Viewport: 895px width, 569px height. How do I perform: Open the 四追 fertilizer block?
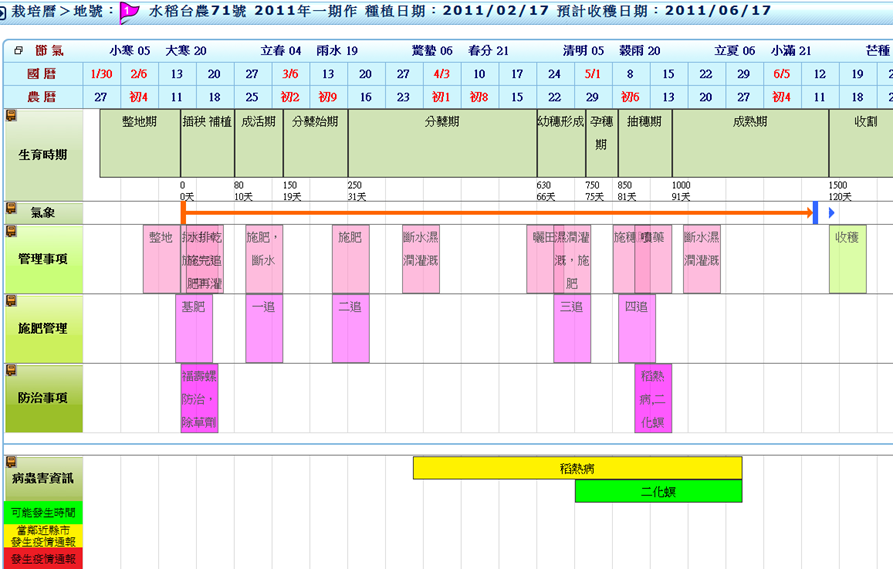coord(637,329)
